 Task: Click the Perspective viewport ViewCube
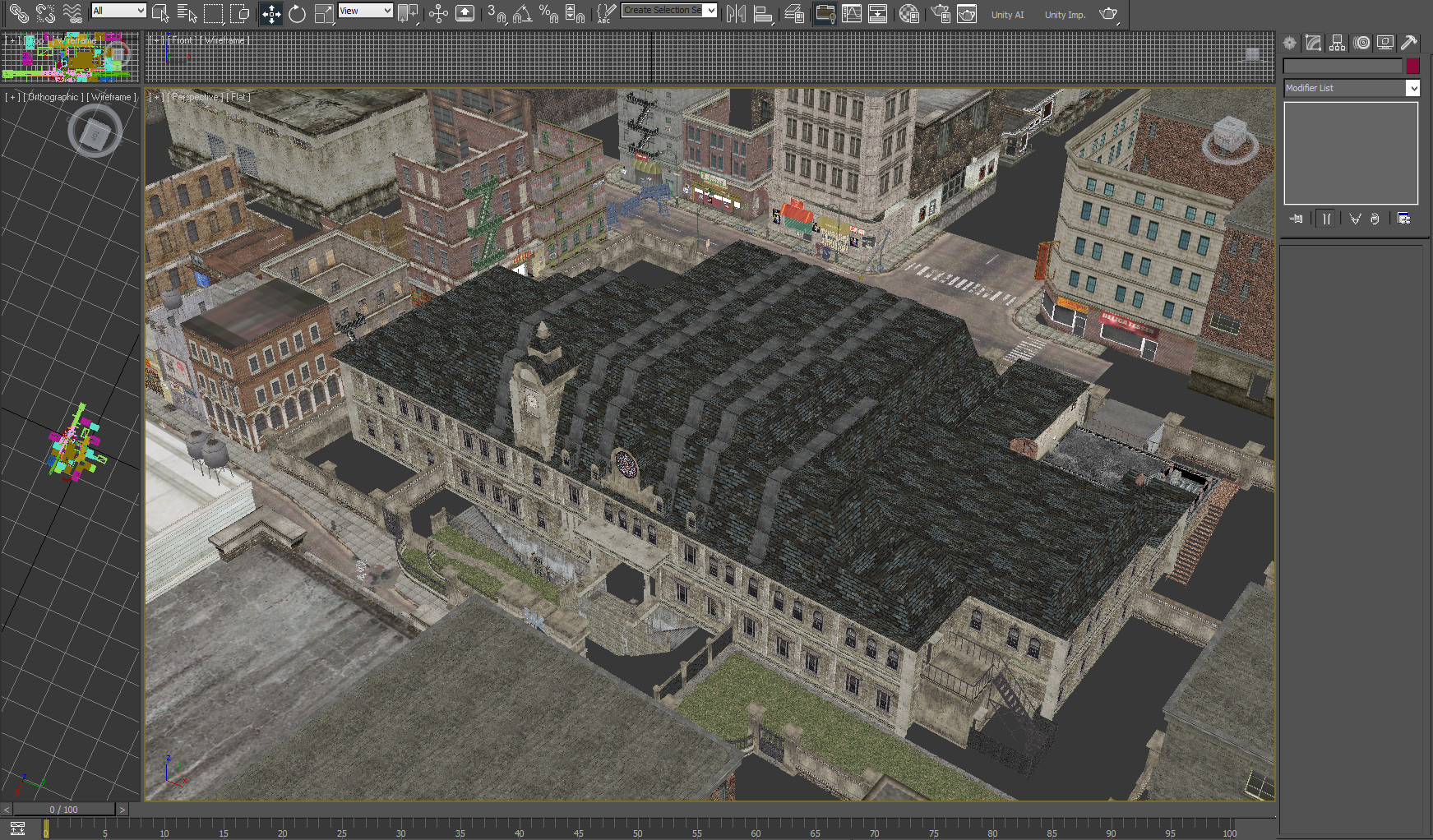pyautogui.click(x=1230, y=138)
